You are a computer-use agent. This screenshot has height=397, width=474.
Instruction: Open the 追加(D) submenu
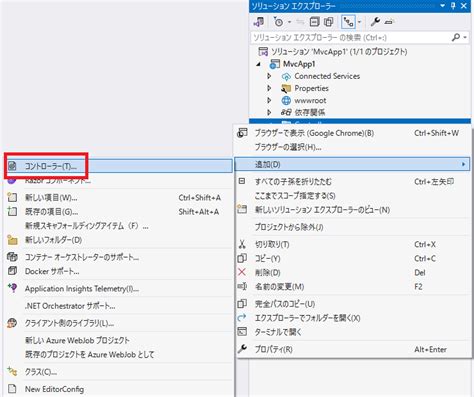click(352, 164)
